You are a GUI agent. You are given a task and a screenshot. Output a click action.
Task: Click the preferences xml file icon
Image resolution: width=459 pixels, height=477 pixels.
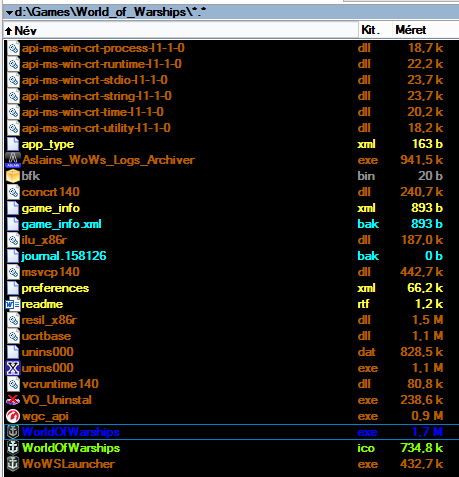pos(13,288)
